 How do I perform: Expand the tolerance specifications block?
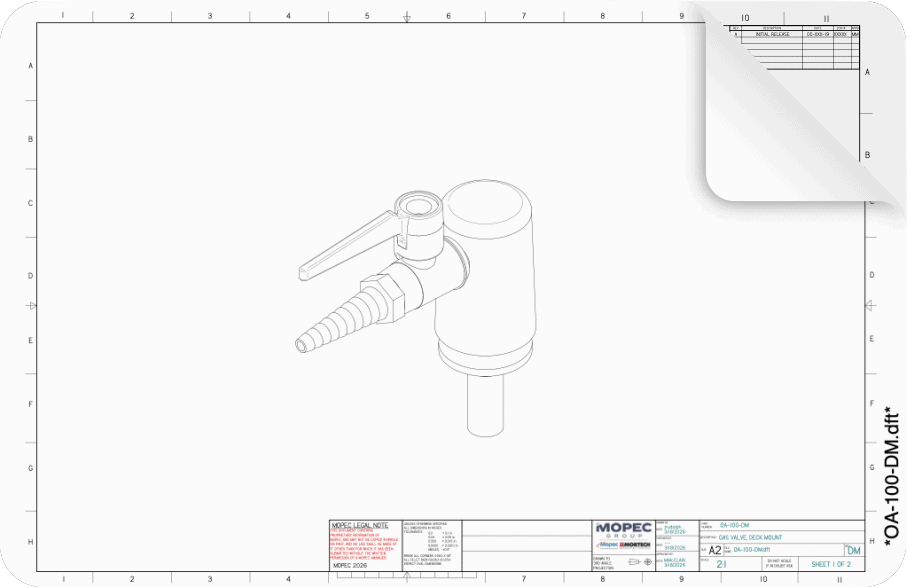[x=430, y=545]
